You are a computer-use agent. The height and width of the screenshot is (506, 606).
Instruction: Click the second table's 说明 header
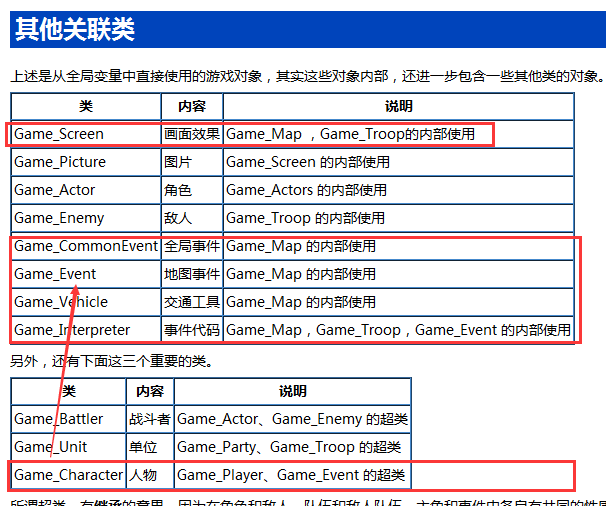coord(293,391)
